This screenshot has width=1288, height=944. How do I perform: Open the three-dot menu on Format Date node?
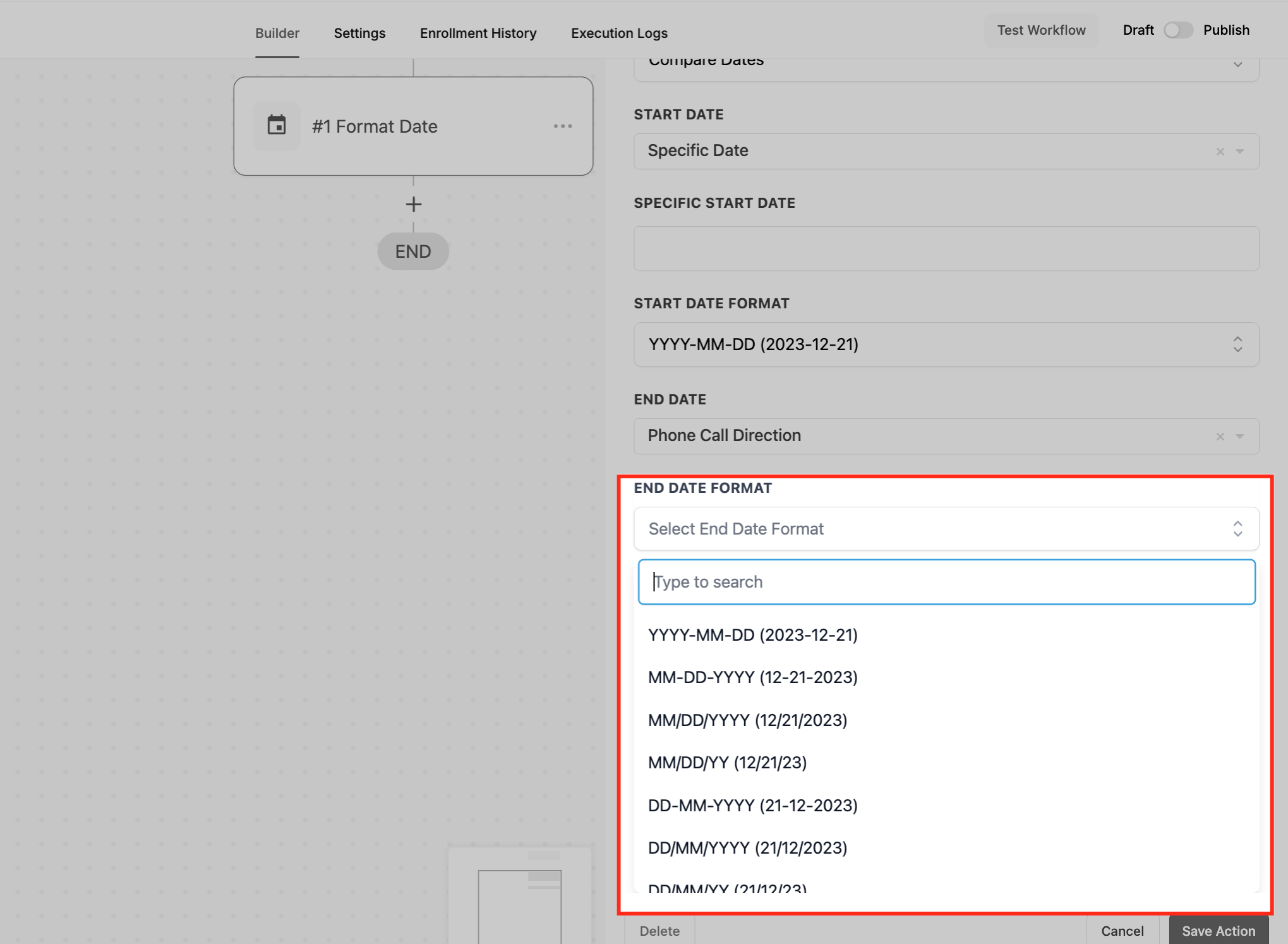coord(562,126)
